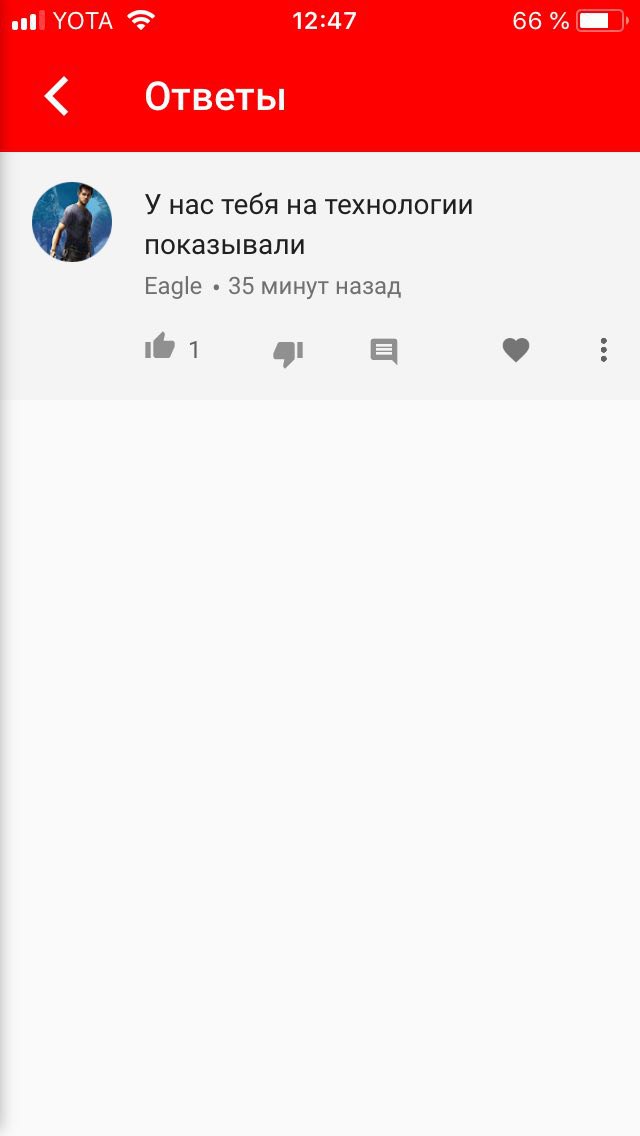Tap the empty area below the comment
640x1136 pixels.
click(320, 761)
